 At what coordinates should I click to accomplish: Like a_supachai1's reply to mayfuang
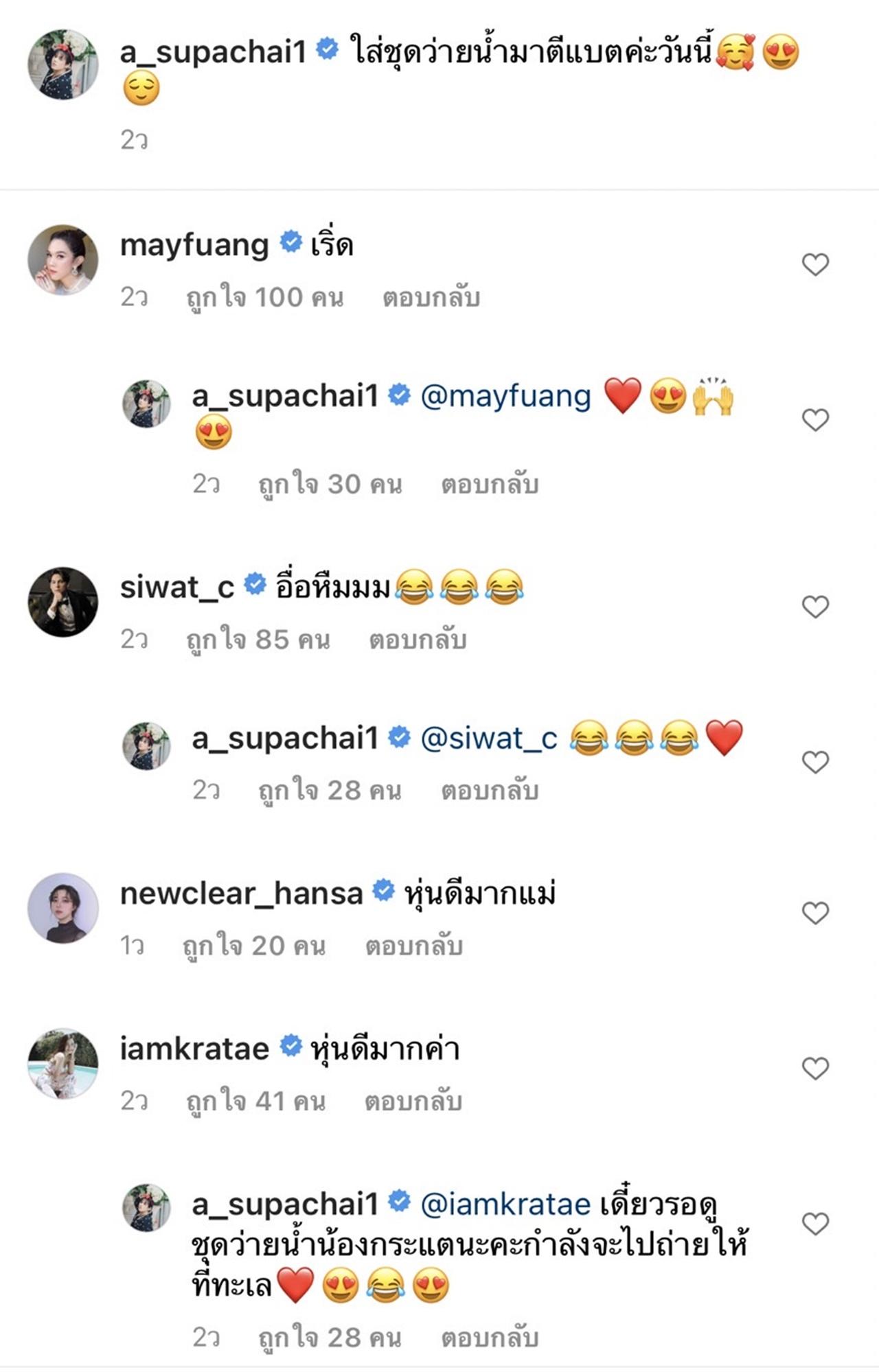tap(815, 419)
